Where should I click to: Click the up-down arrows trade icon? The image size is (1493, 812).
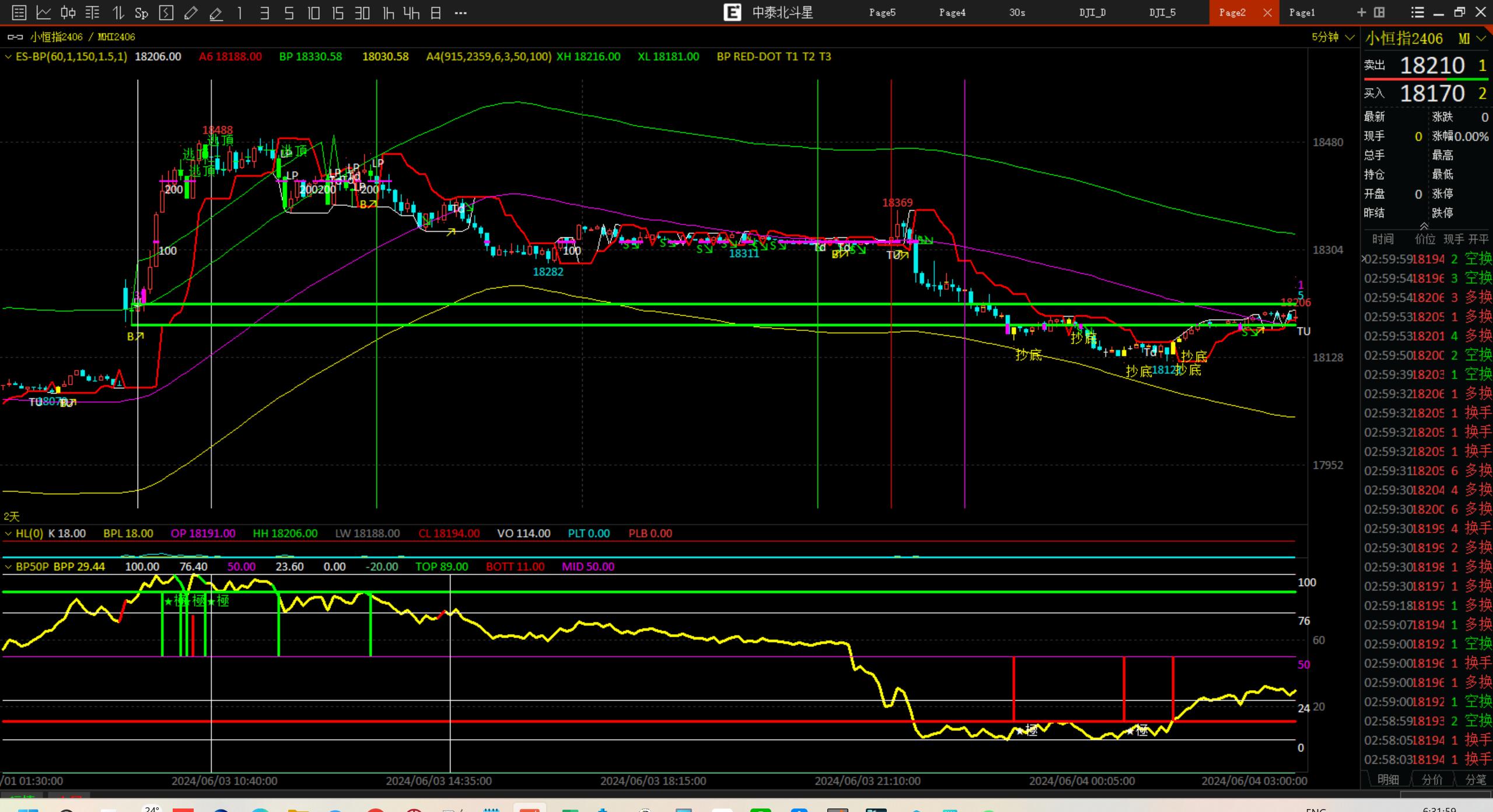(118, 12)
